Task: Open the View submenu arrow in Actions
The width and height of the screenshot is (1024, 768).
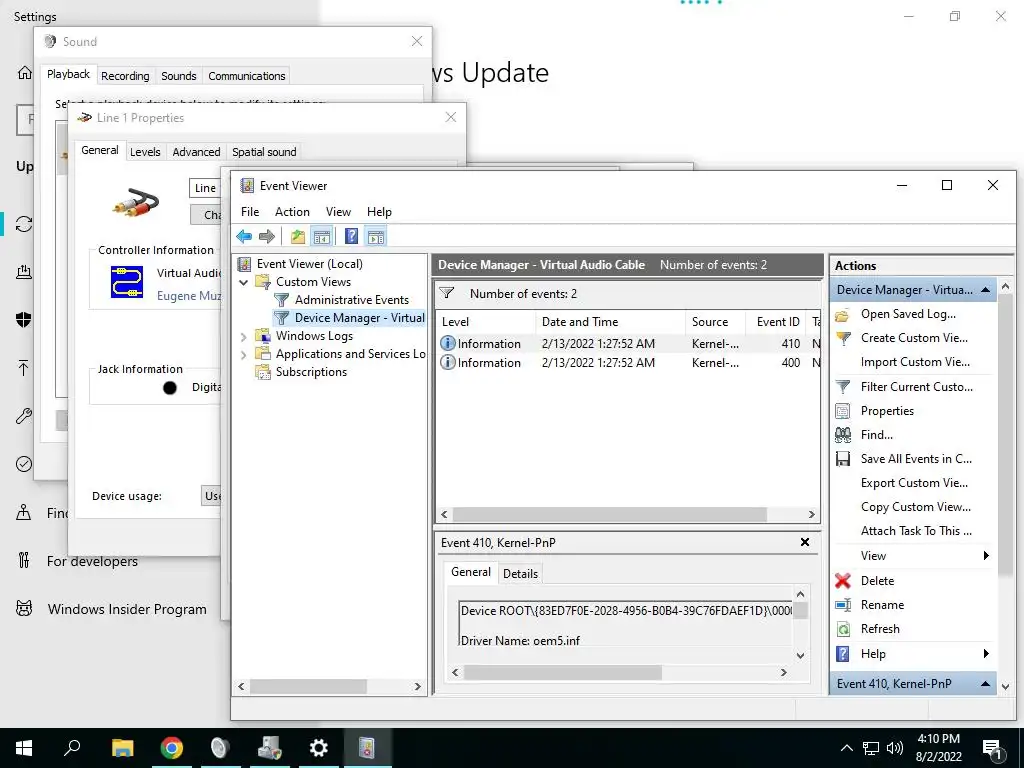Action: 985,556
